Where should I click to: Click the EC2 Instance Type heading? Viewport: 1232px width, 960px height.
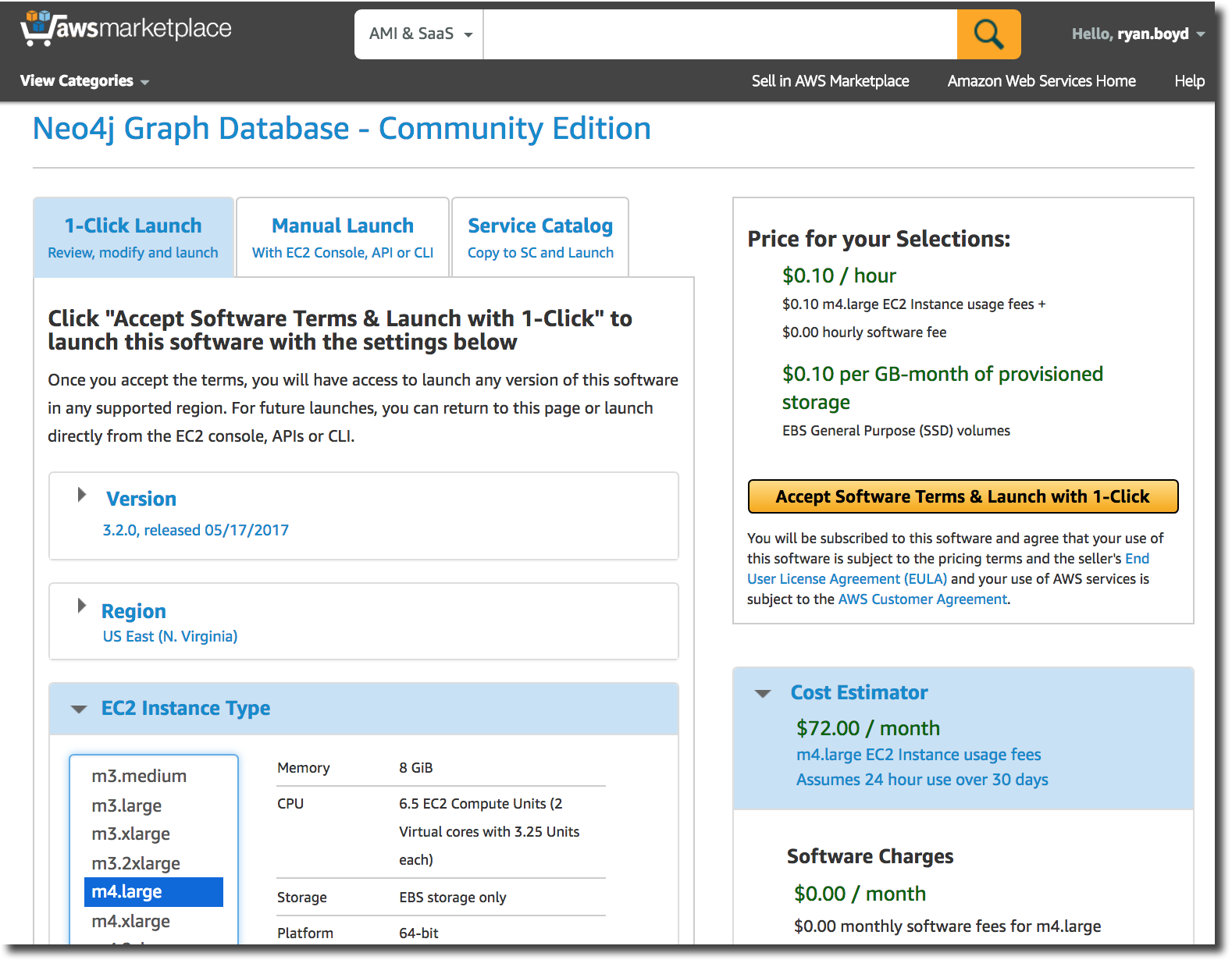186,708
